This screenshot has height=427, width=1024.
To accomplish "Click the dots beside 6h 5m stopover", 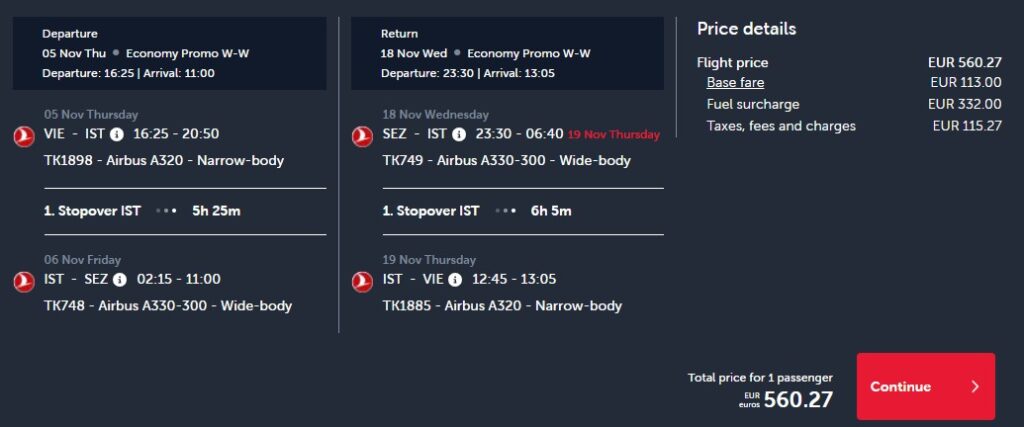I will click(504, 212).
